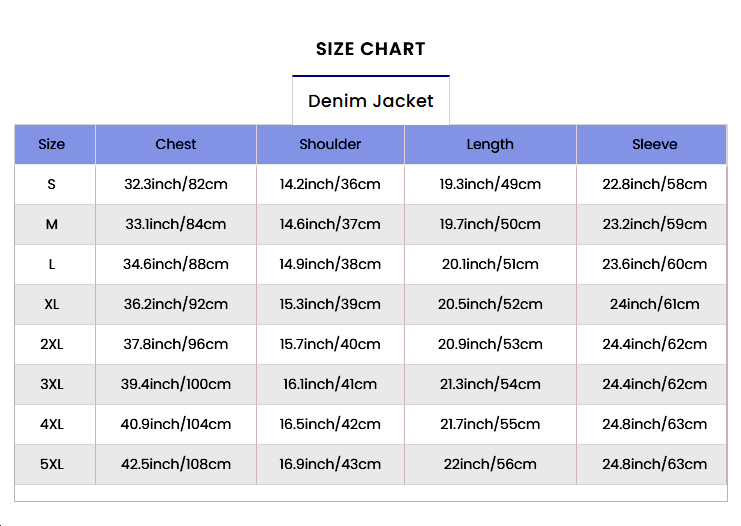
Task: Click the Sleeve column header
Action: 654,144
